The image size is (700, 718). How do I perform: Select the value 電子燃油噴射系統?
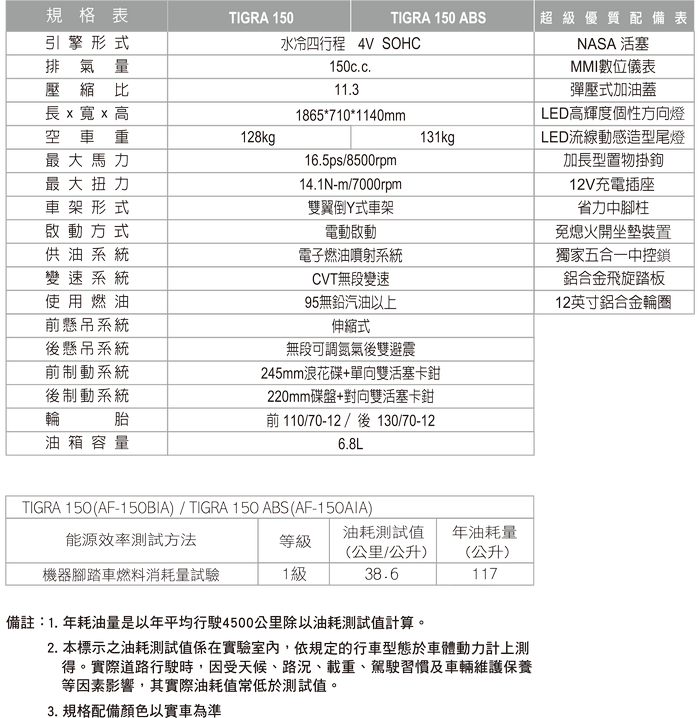click(350, 255)
